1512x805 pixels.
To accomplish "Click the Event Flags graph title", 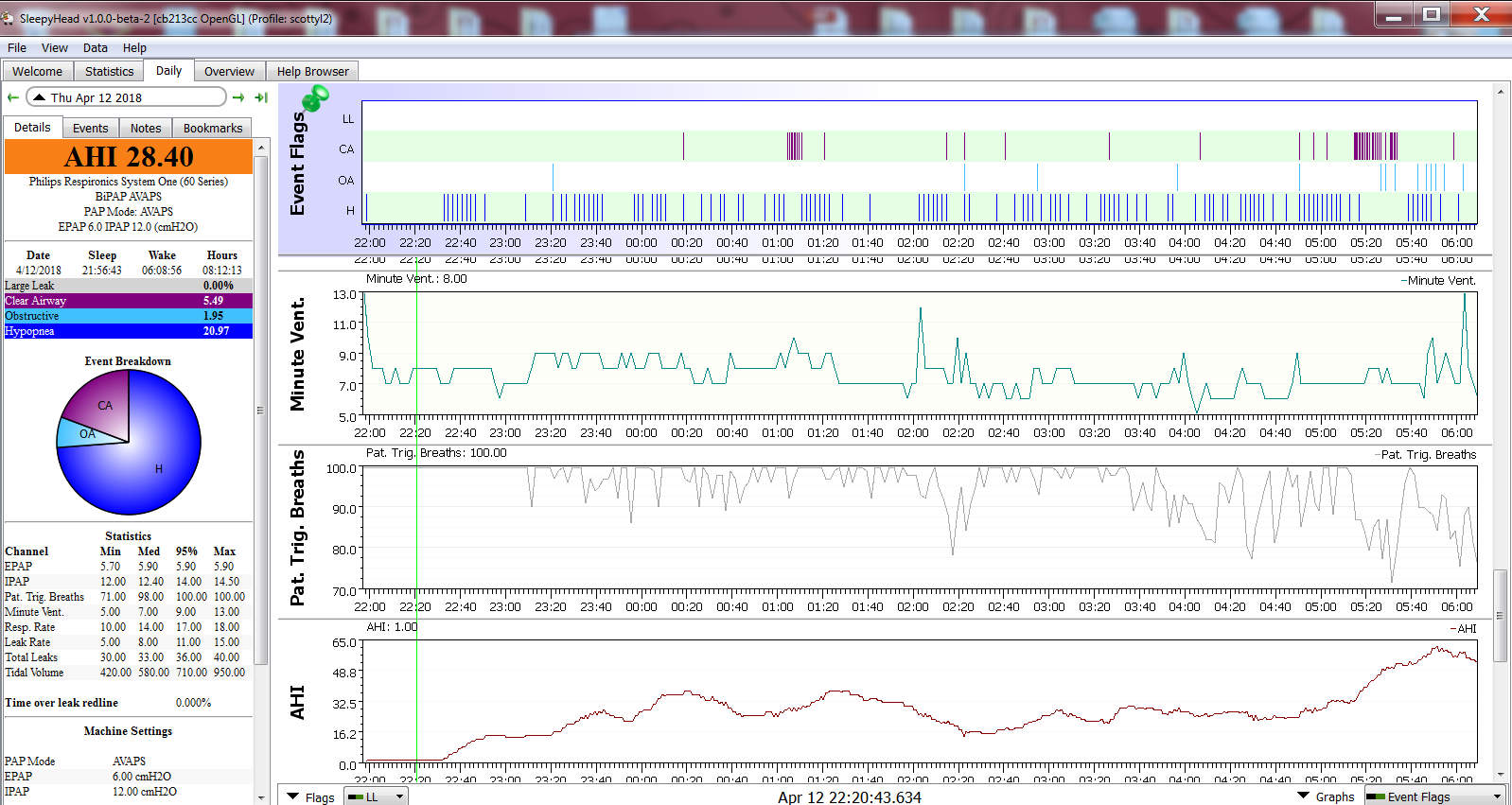I will [x=297, y=164].
